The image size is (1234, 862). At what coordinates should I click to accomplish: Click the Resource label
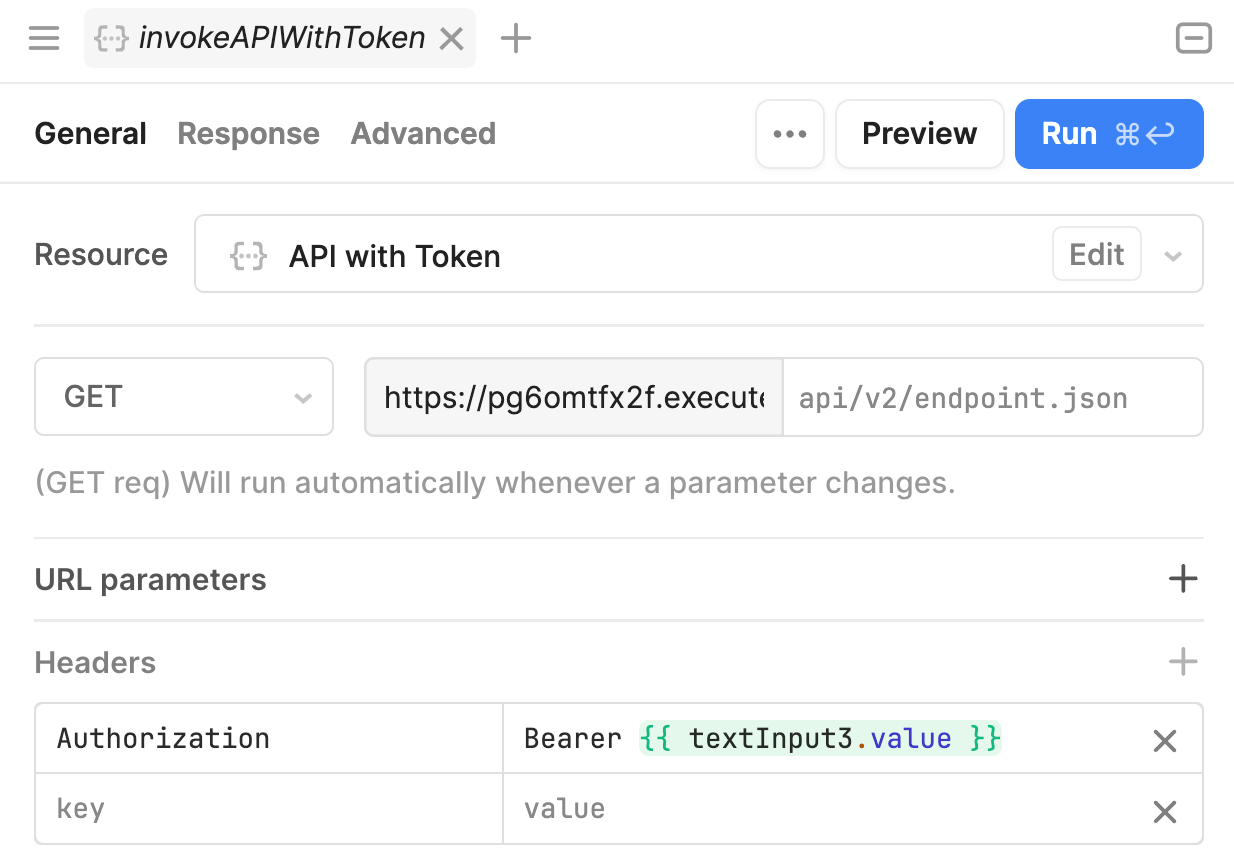tap(101, 254)
